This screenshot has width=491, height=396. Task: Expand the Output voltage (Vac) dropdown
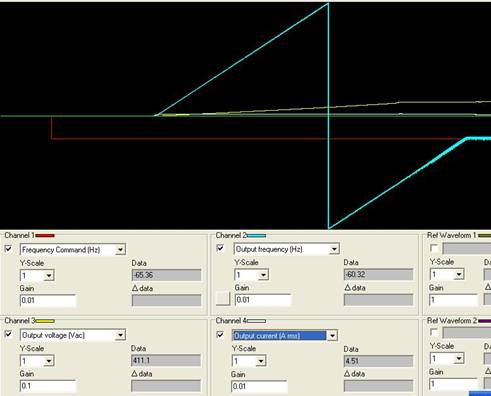120,335
